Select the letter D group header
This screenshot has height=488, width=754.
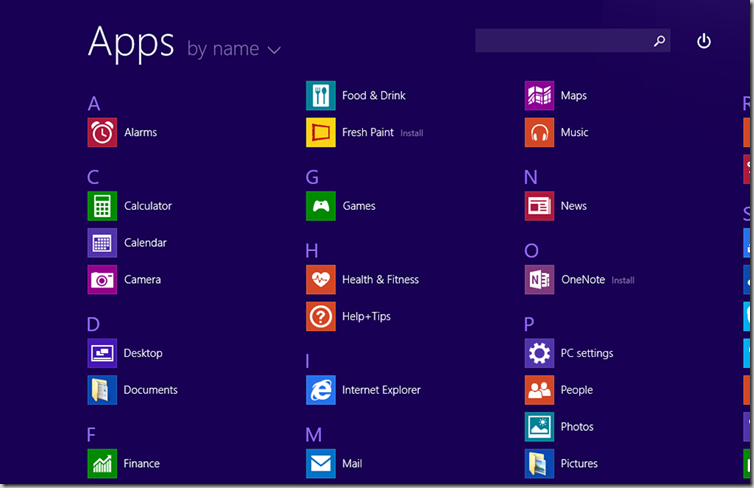coord(93,324)
